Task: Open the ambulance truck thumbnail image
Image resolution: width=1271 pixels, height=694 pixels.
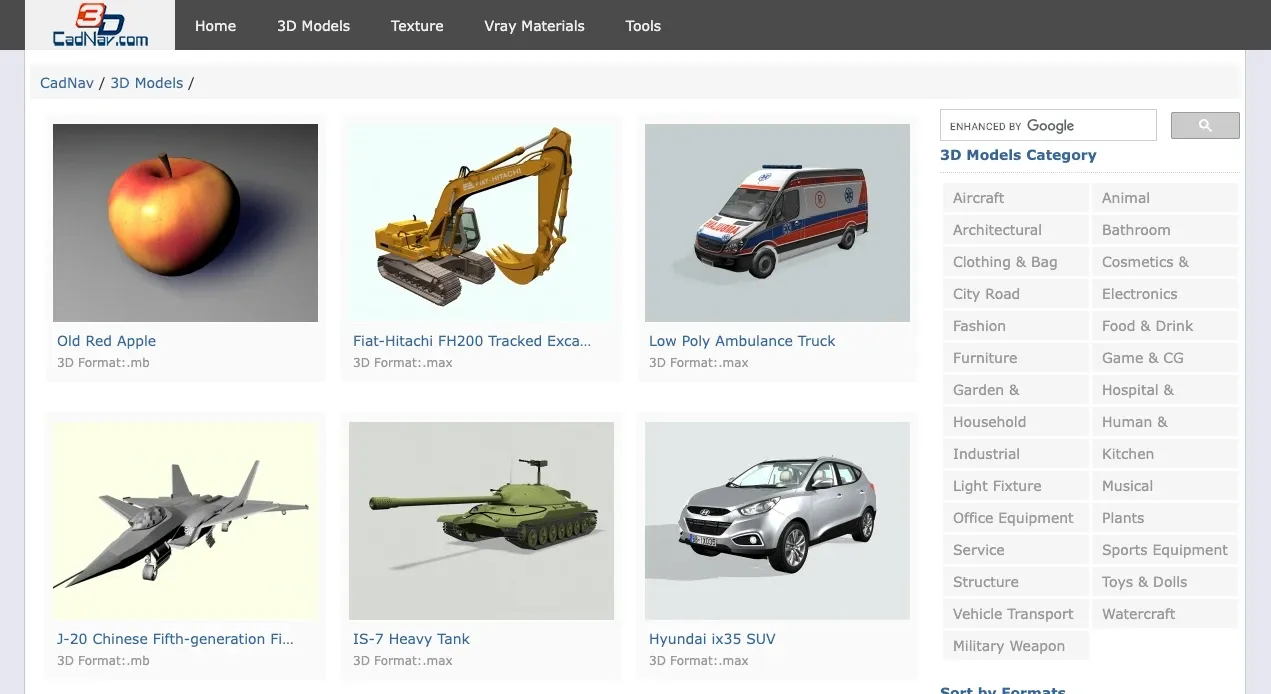Action: tap(777, 223)
